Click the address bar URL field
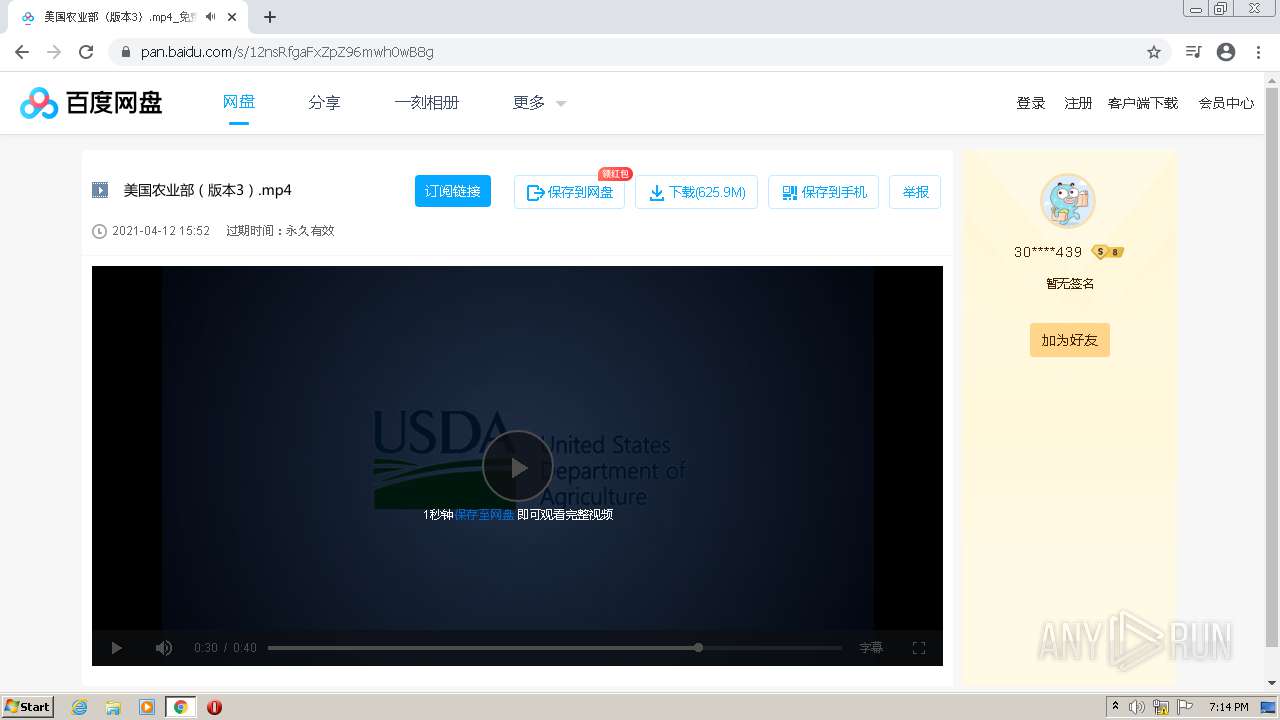The width and height of the screenshot is (1280, 720). tap(640, 52)
